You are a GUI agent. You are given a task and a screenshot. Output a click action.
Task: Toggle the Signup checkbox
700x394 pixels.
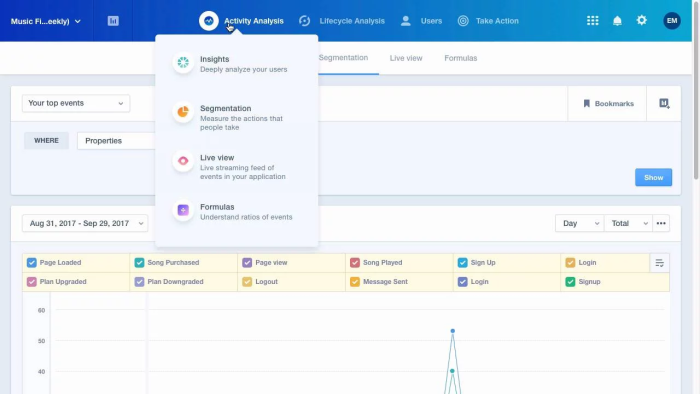pyautogui.click(x=570, y=282)
